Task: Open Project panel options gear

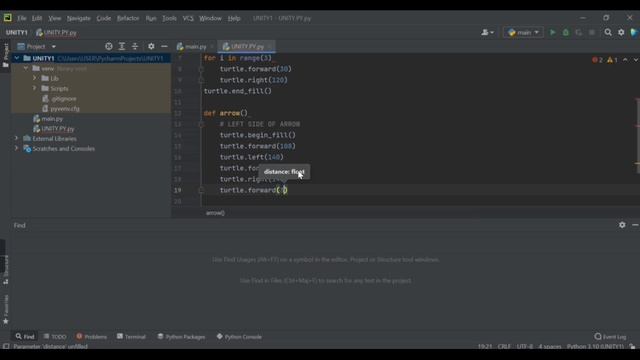Action: pos(151,47)
